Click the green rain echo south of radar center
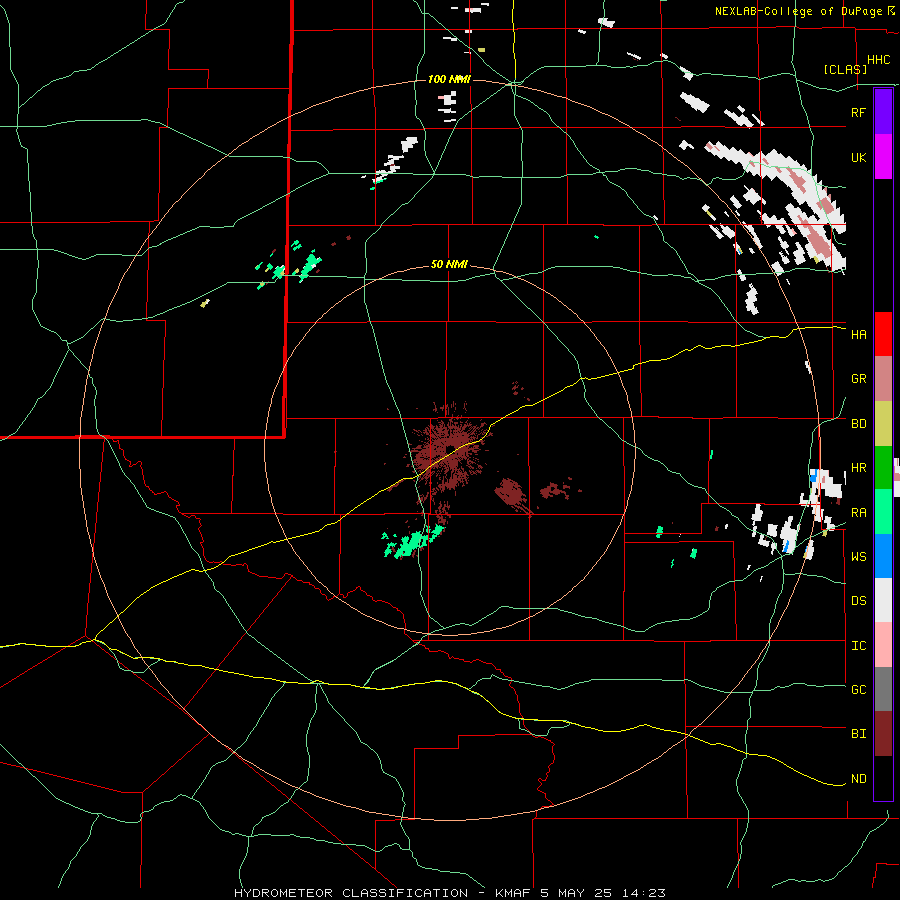This screenshot has width=900, height=900. pyautogui.click(x=412, y=541)
